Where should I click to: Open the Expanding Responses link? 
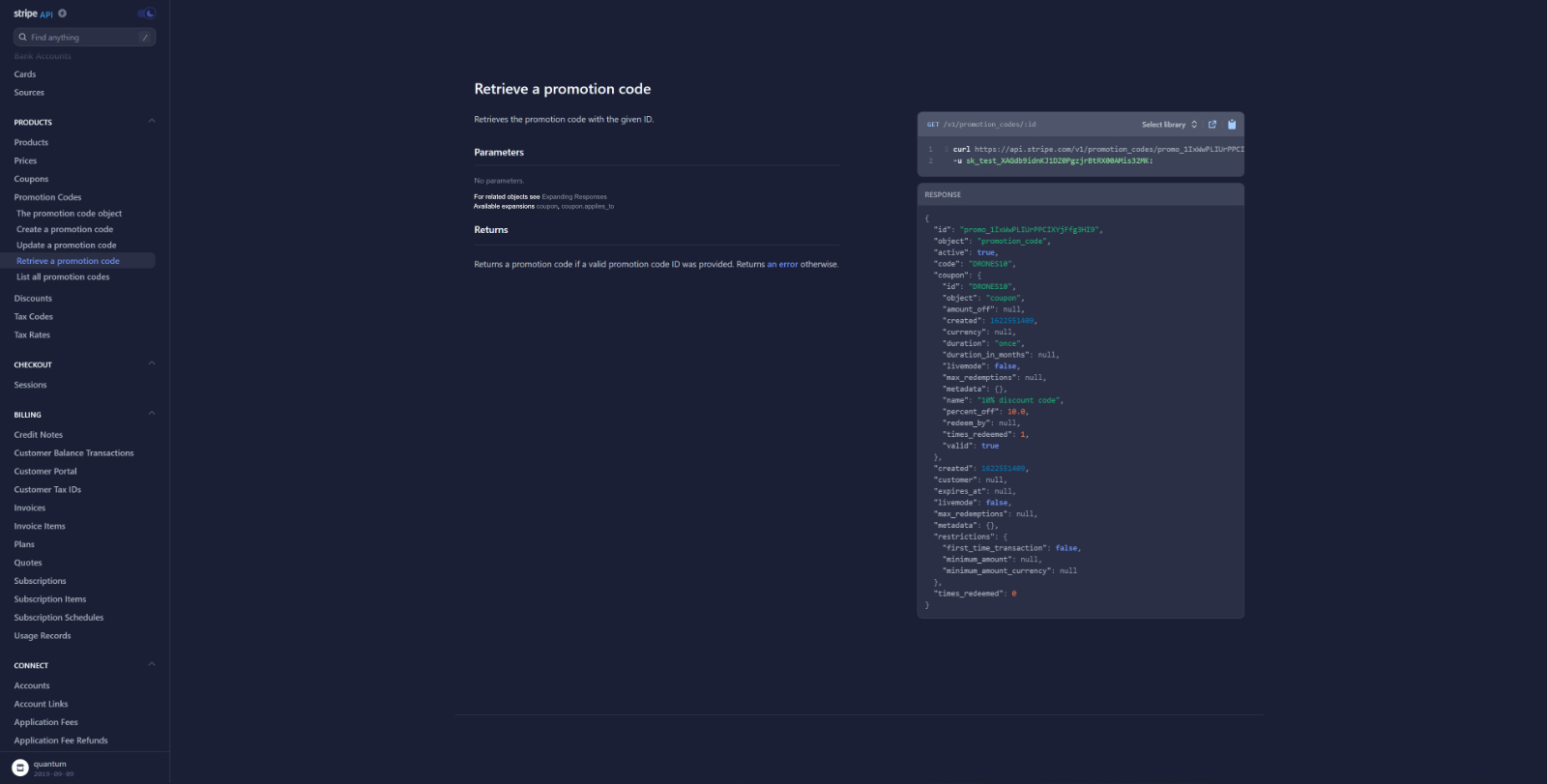574,196
